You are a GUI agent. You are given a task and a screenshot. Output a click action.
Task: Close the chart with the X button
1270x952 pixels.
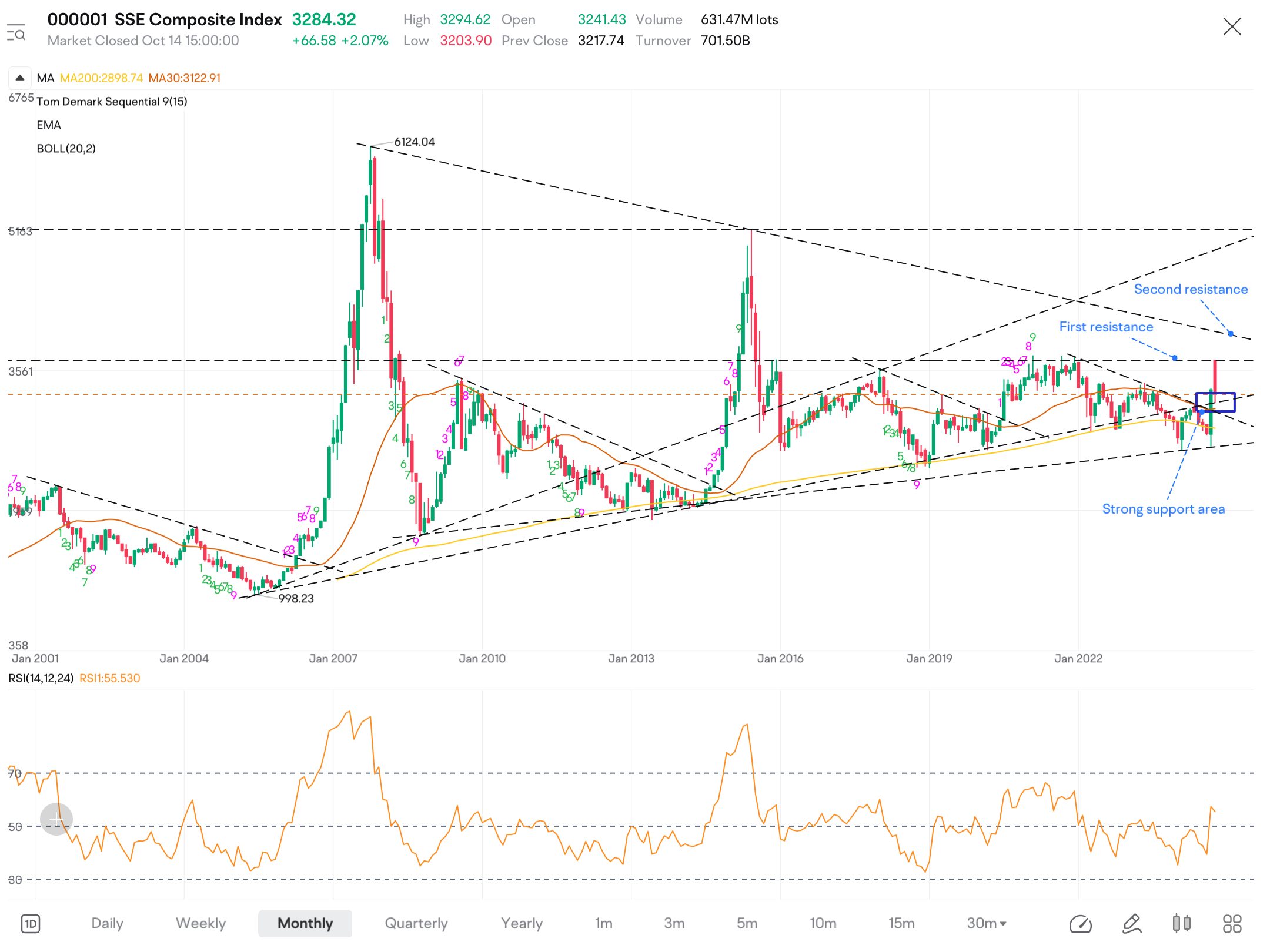click(x=1232, y=26)
